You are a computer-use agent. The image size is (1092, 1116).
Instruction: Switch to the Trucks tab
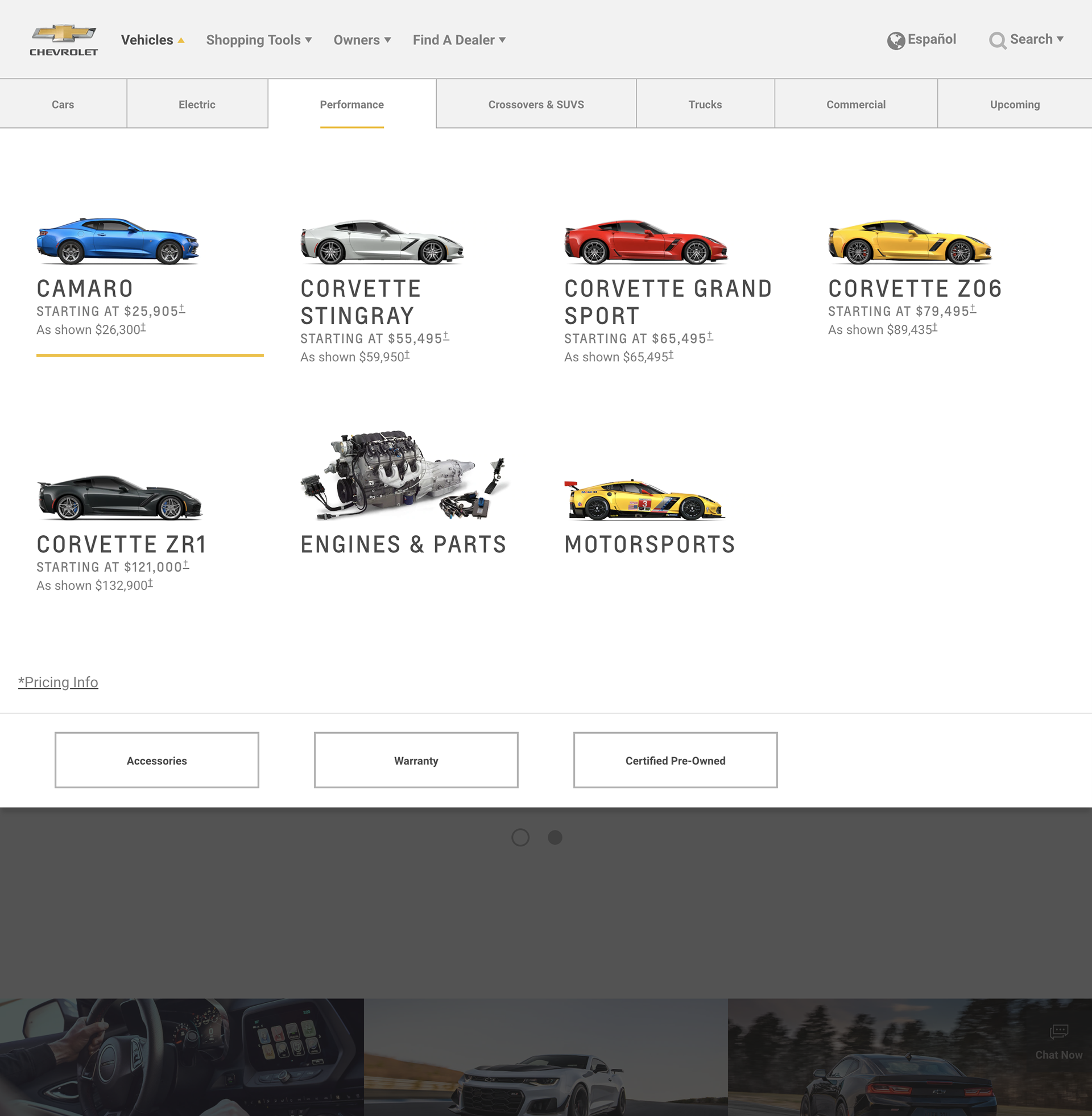click(x=705, y=104)
